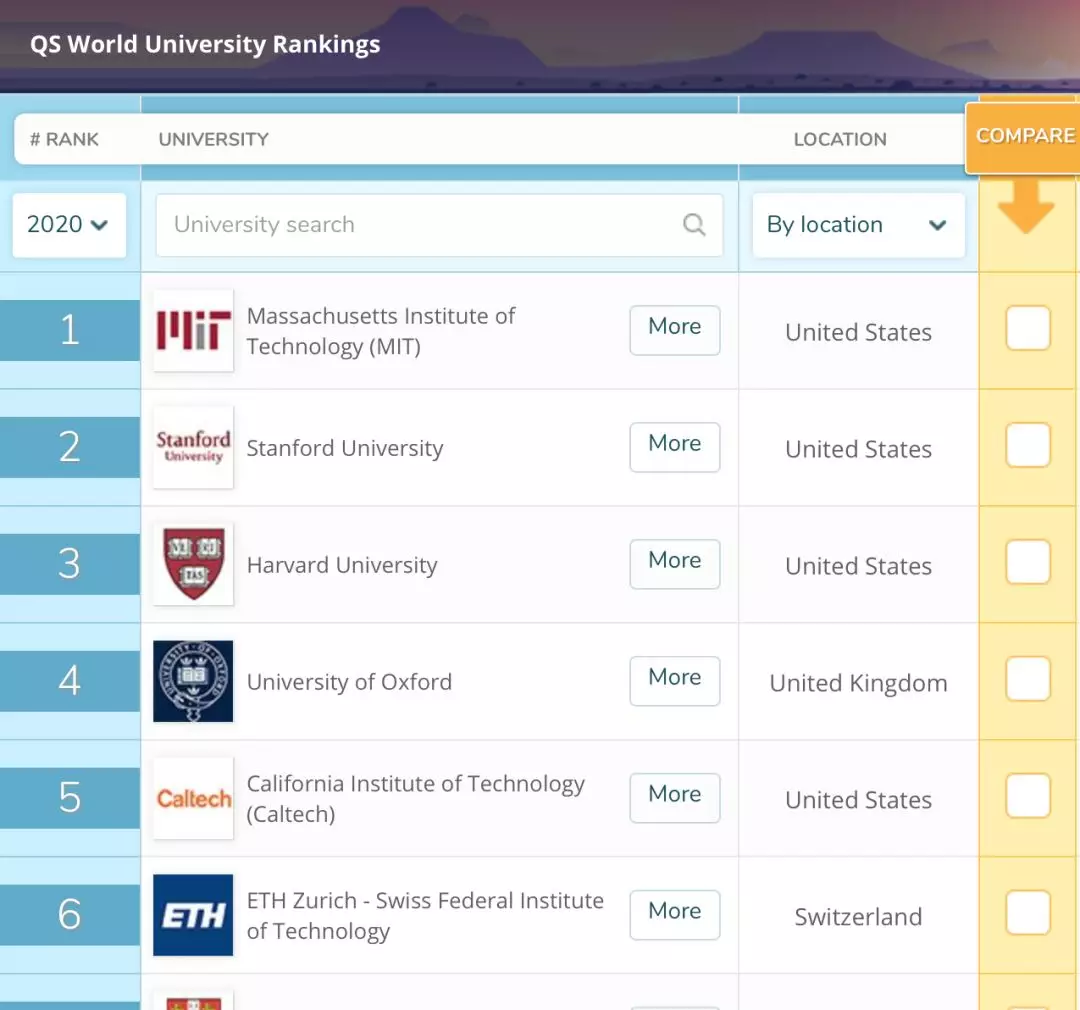The image size is (1080, 1010).
Task: Check the compare box for MIT
Action: pos(1028,329)
